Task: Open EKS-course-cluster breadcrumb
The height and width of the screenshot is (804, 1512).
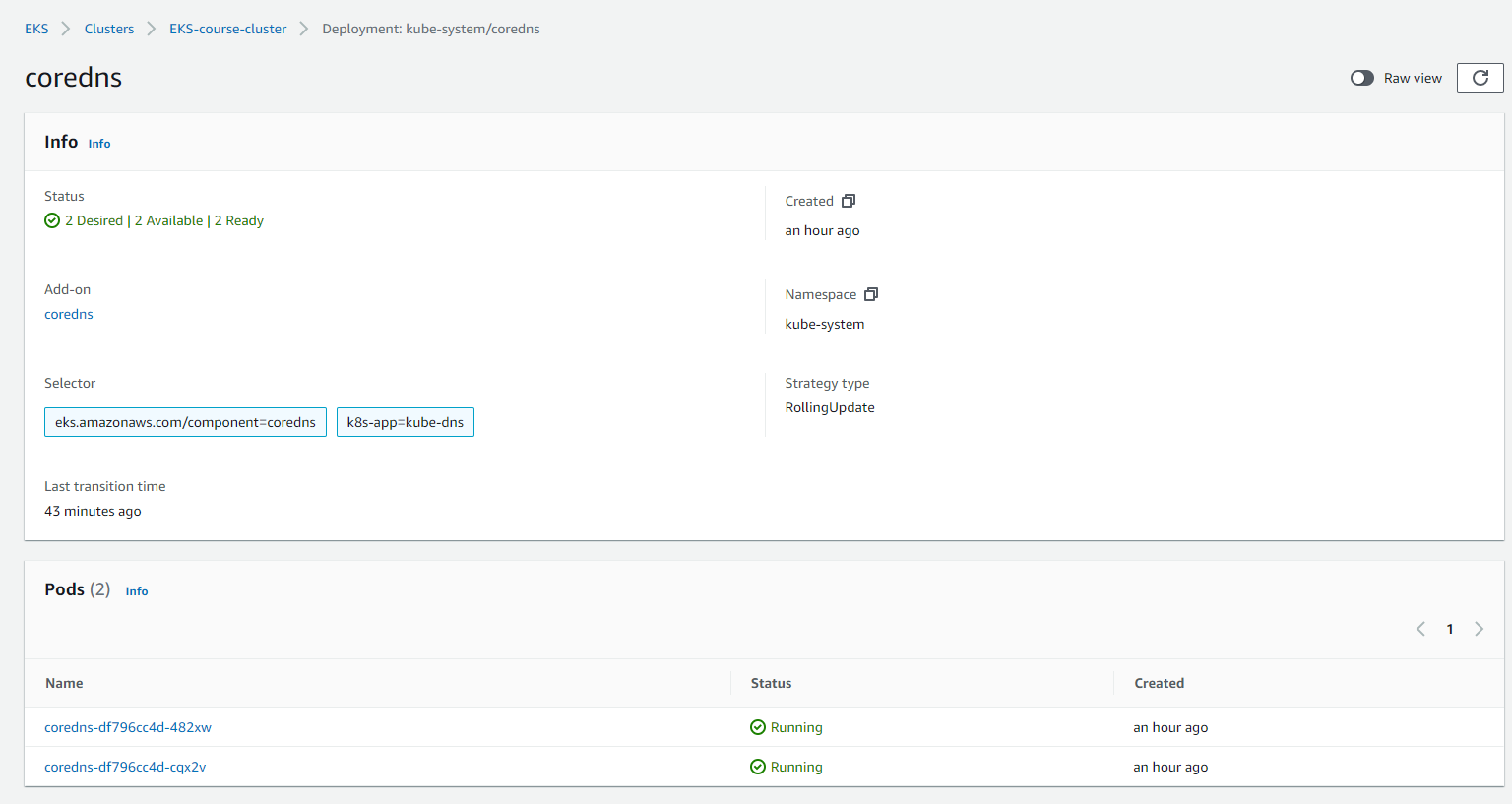Action: [228, 29]
